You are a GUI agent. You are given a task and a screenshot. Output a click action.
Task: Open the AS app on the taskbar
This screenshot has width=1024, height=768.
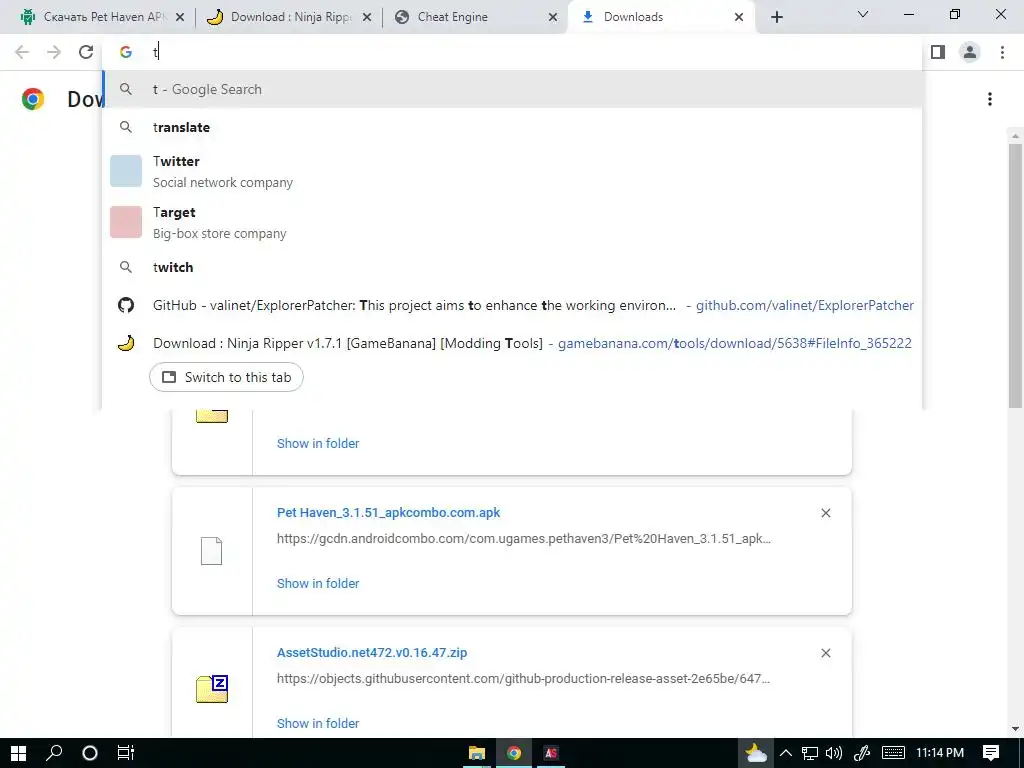pyautogui.click(x=551, y=753)
